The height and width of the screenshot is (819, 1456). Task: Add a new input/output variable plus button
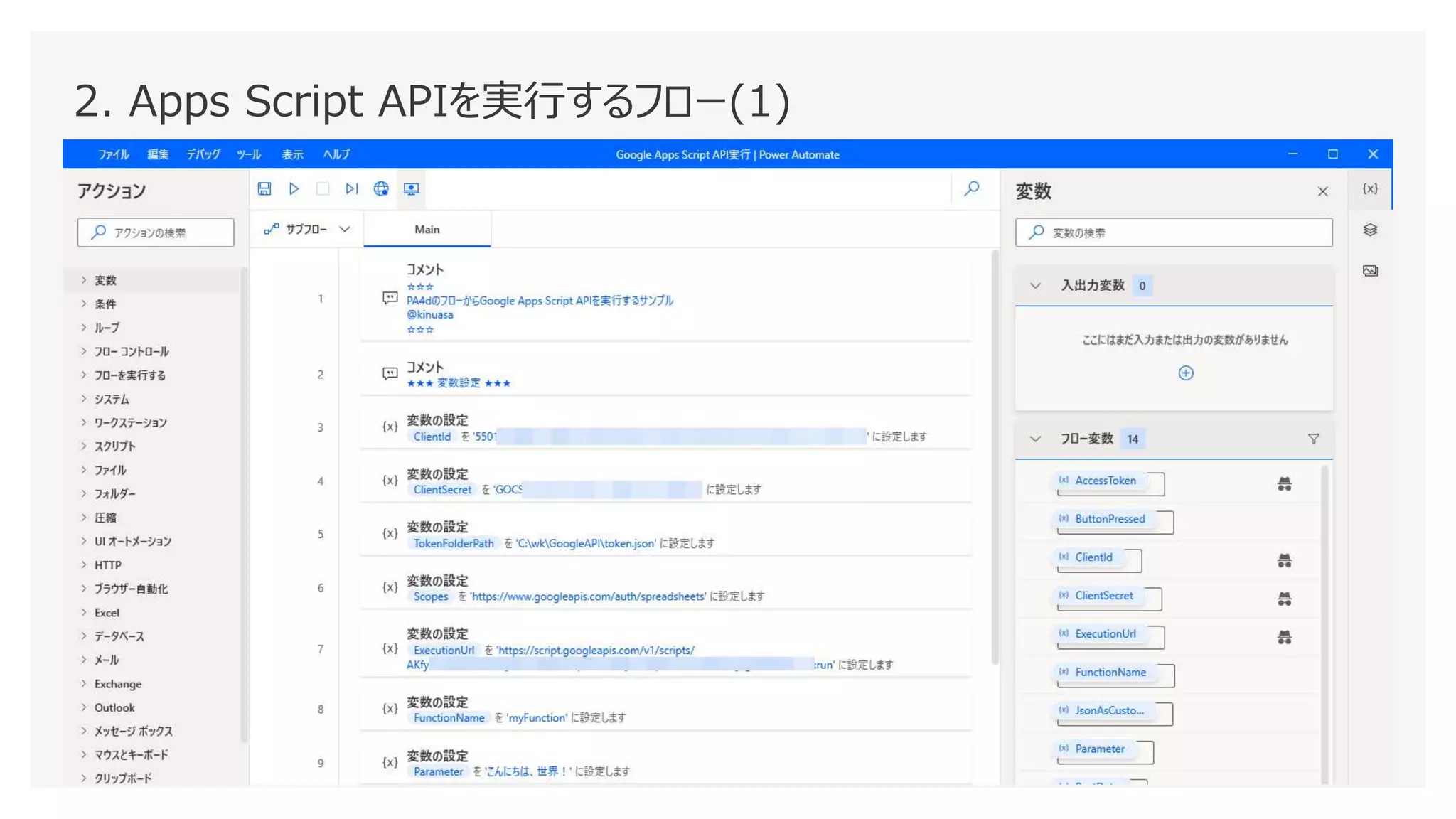(x=1185, y=373)
